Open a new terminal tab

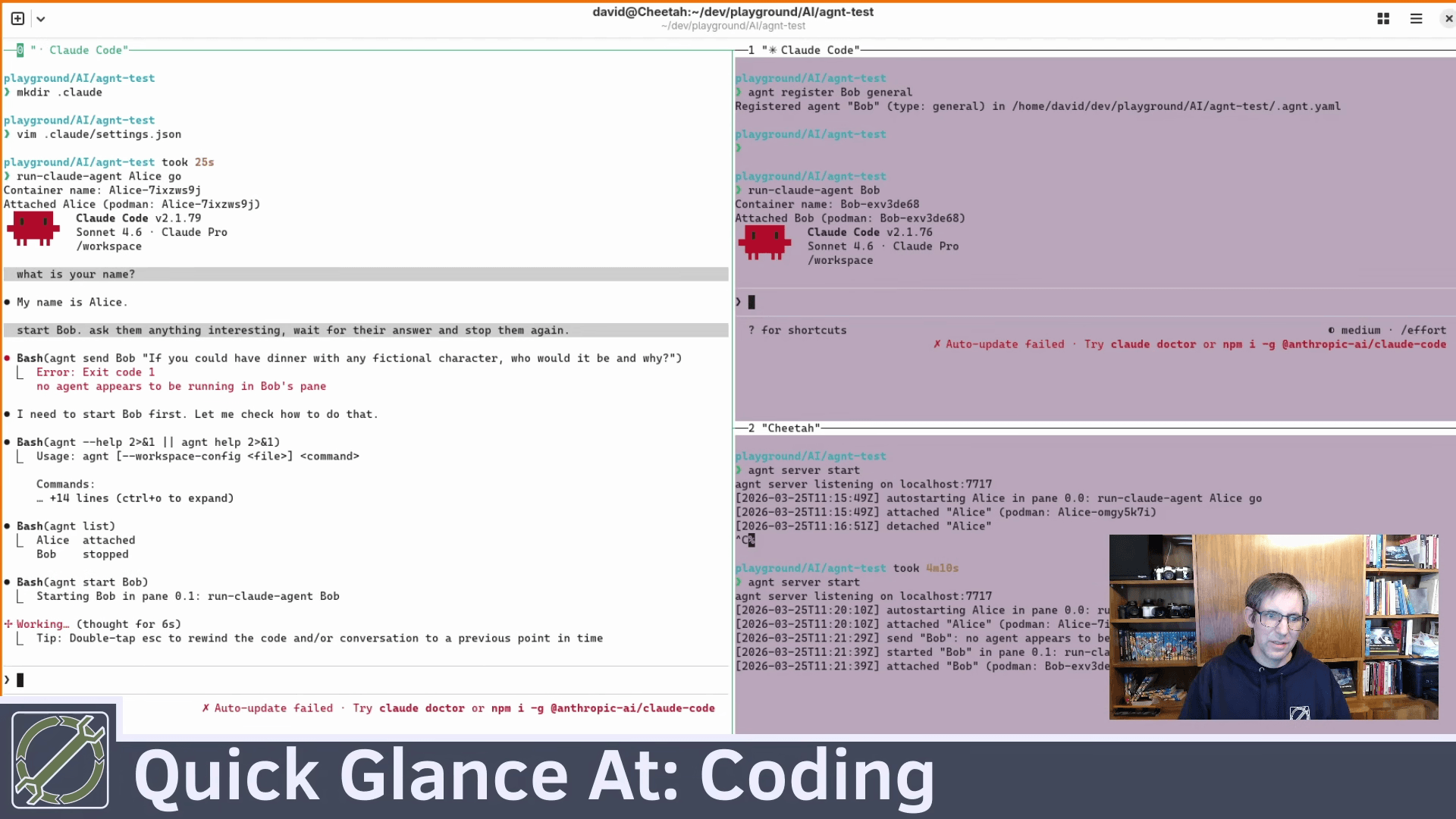(x=17, y=18)
